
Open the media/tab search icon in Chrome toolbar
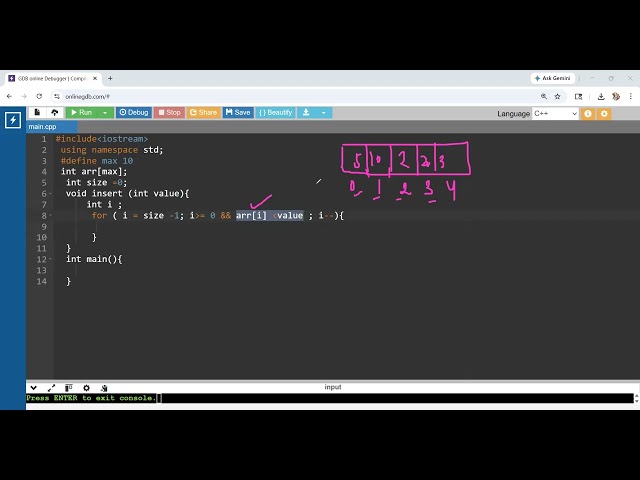578,97
